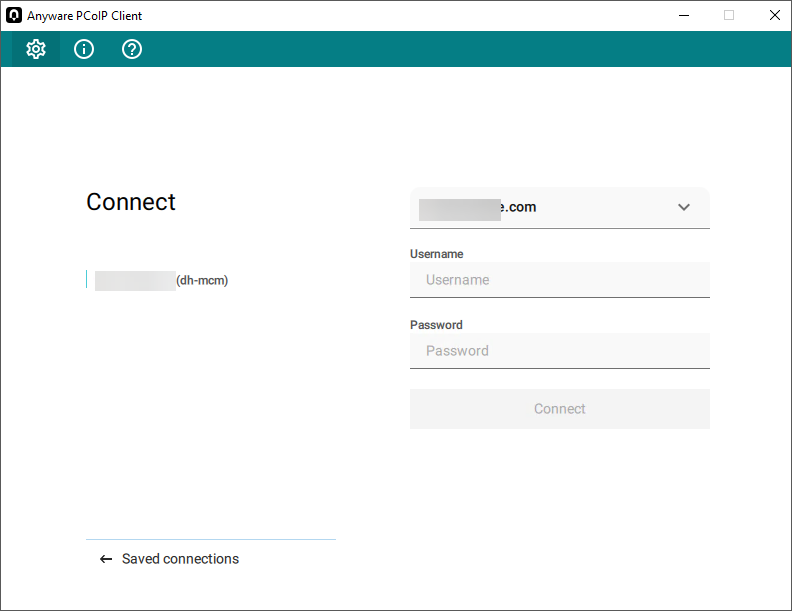
Task: Click the Username input field
Action: coord(560,280)
